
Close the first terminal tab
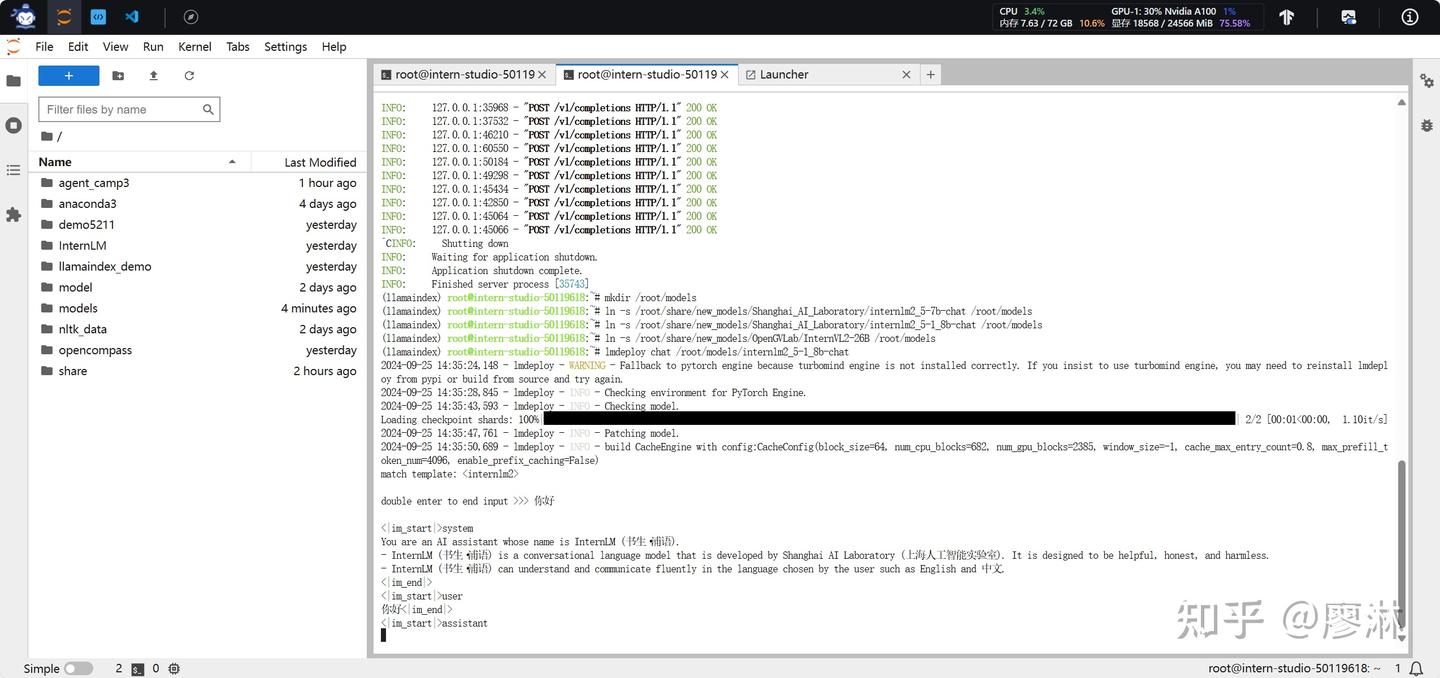click(x=542, y=74)
